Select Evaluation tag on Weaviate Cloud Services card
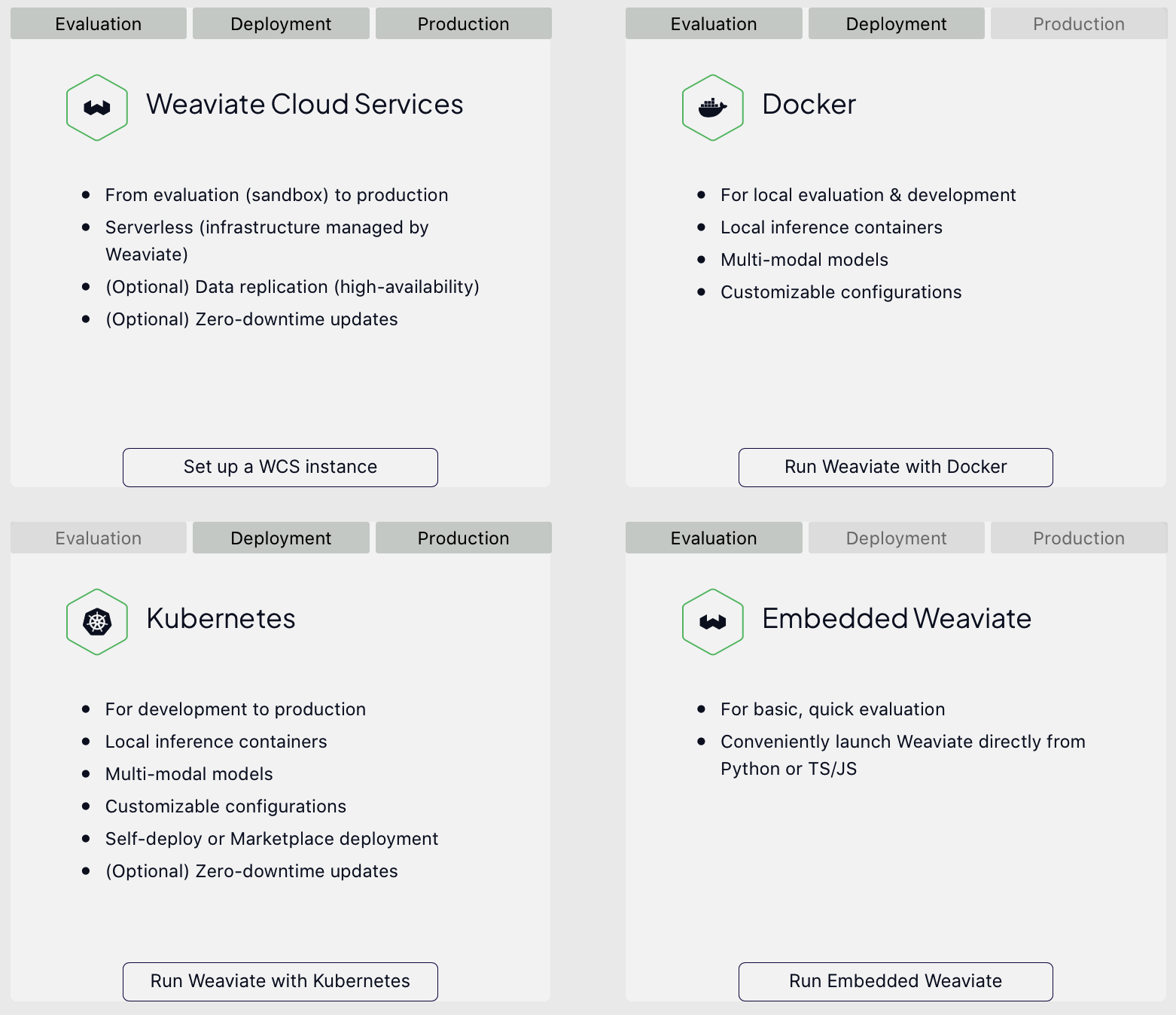1176x1015 pixels. point(99,23)
